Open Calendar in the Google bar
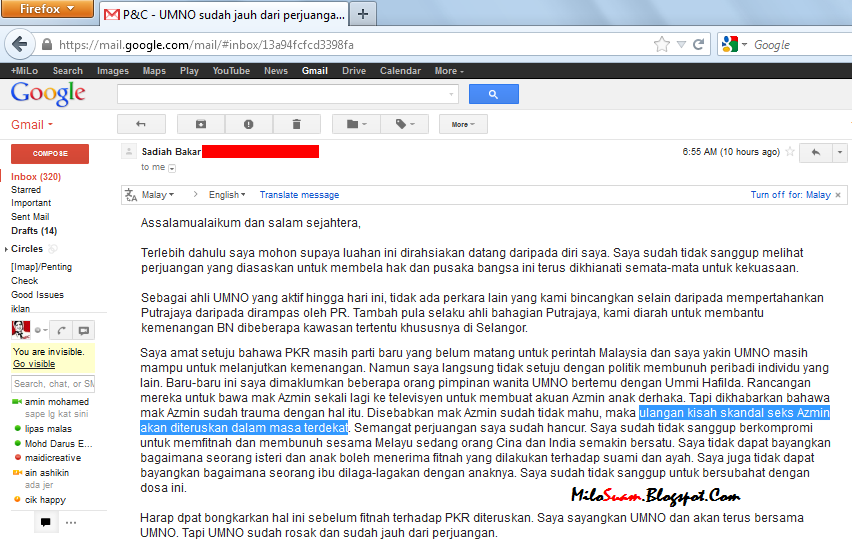 pyautogui.click(x=400, y=71)
